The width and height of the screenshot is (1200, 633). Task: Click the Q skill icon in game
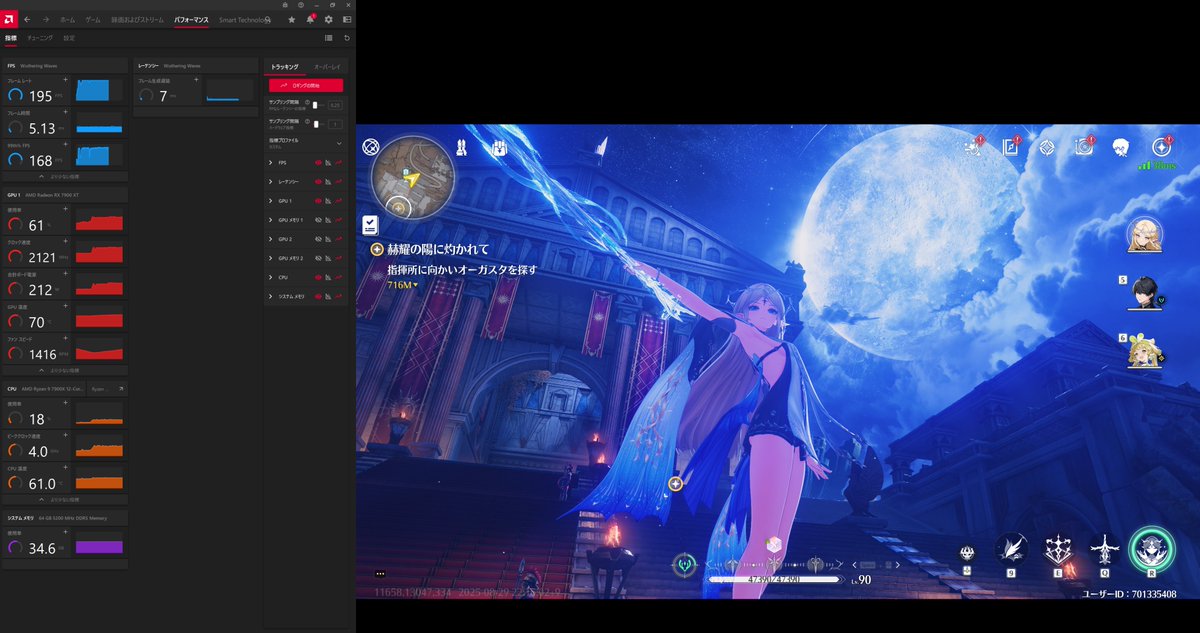pos(1104,551)
